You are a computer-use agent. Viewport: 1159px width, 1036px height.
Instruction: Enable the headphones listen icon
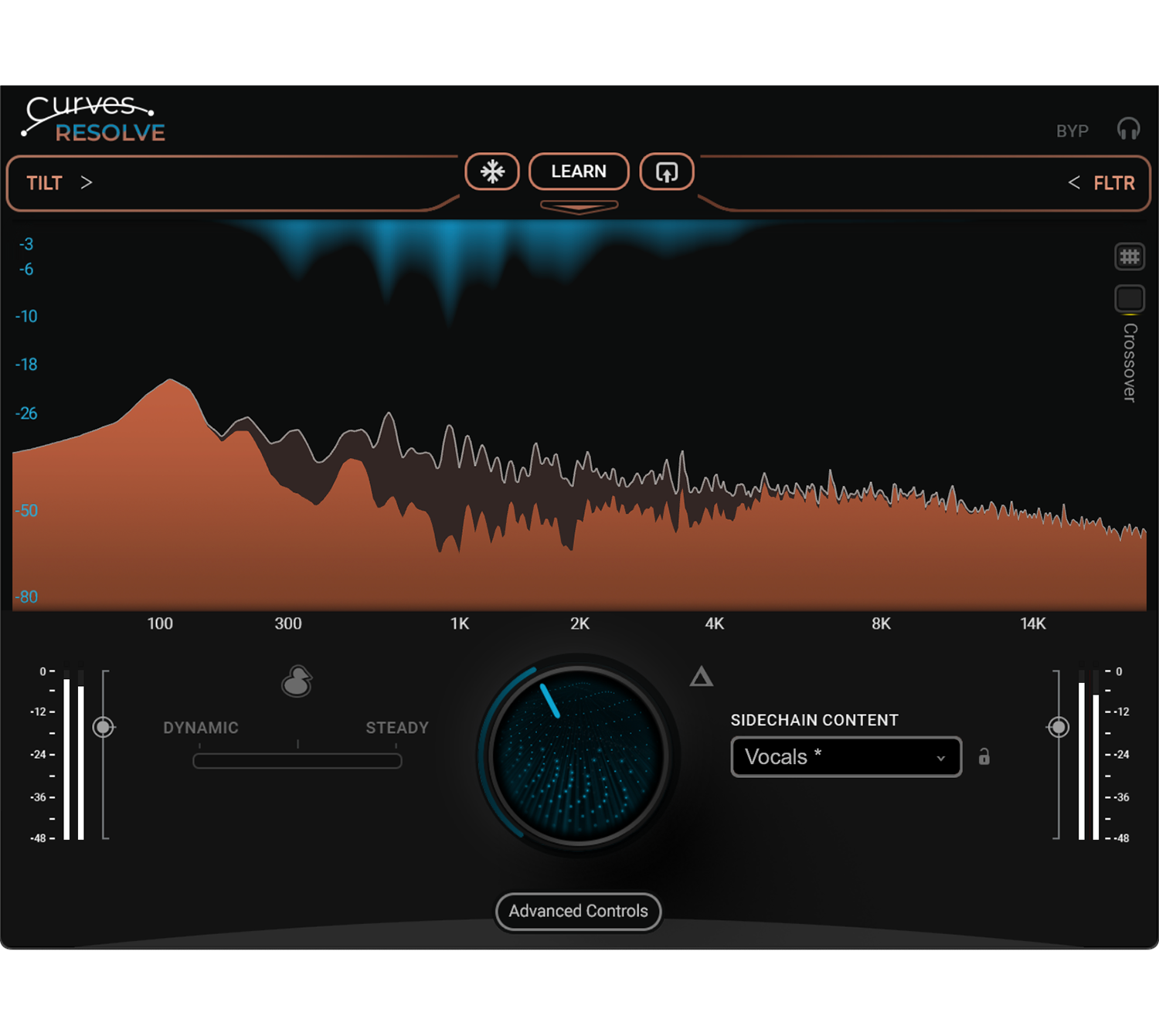(x=1128, y=129)
